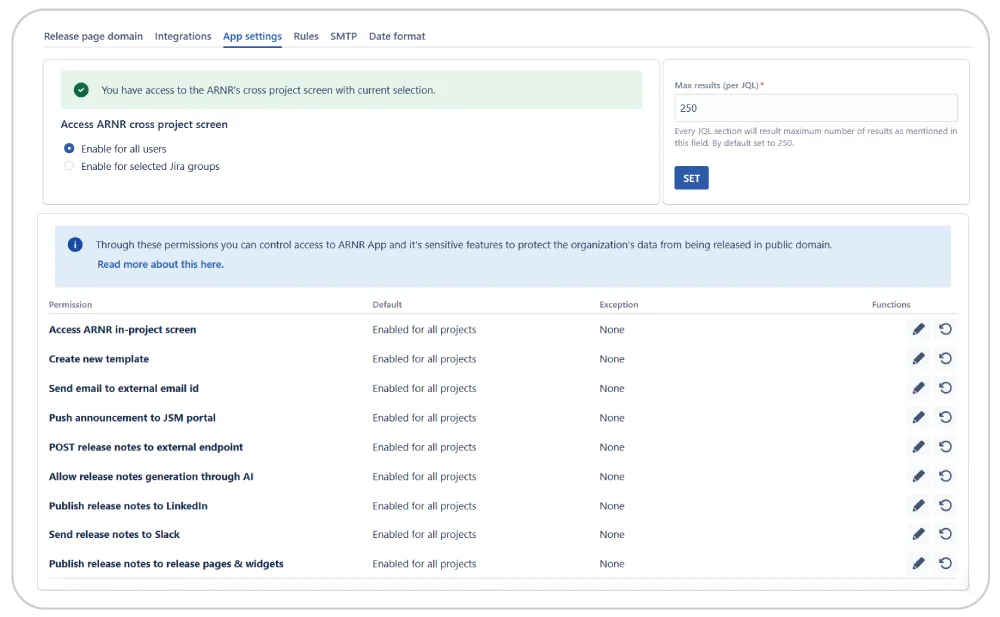
Task: Switch to the Date format tab
Action: coord(398,36)
